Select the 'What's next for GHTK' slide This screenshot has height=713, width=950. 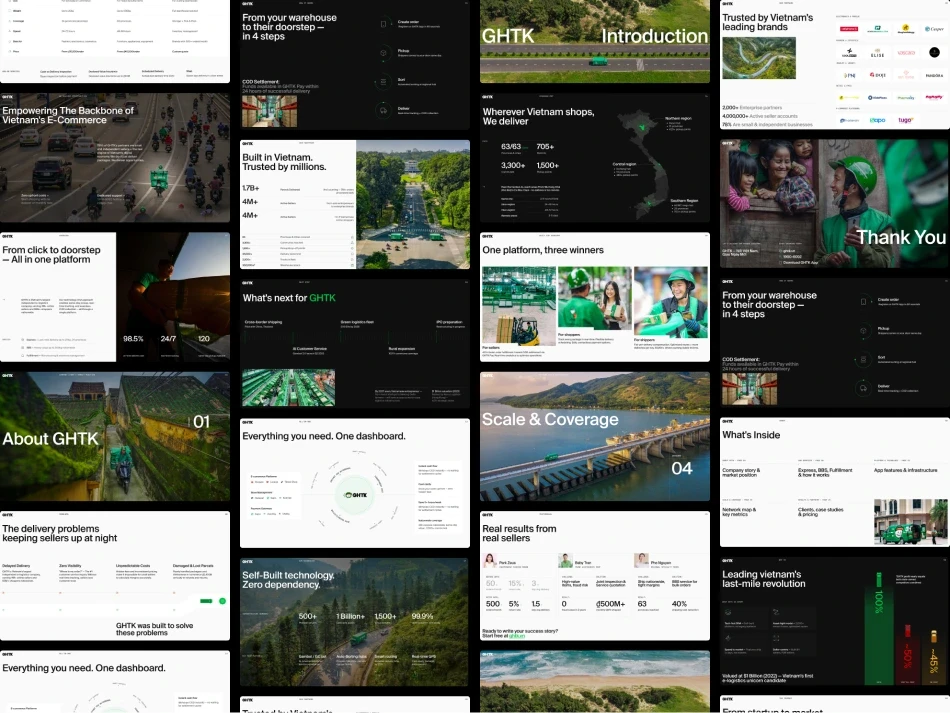pyautogui.click(x=354, y=343)
